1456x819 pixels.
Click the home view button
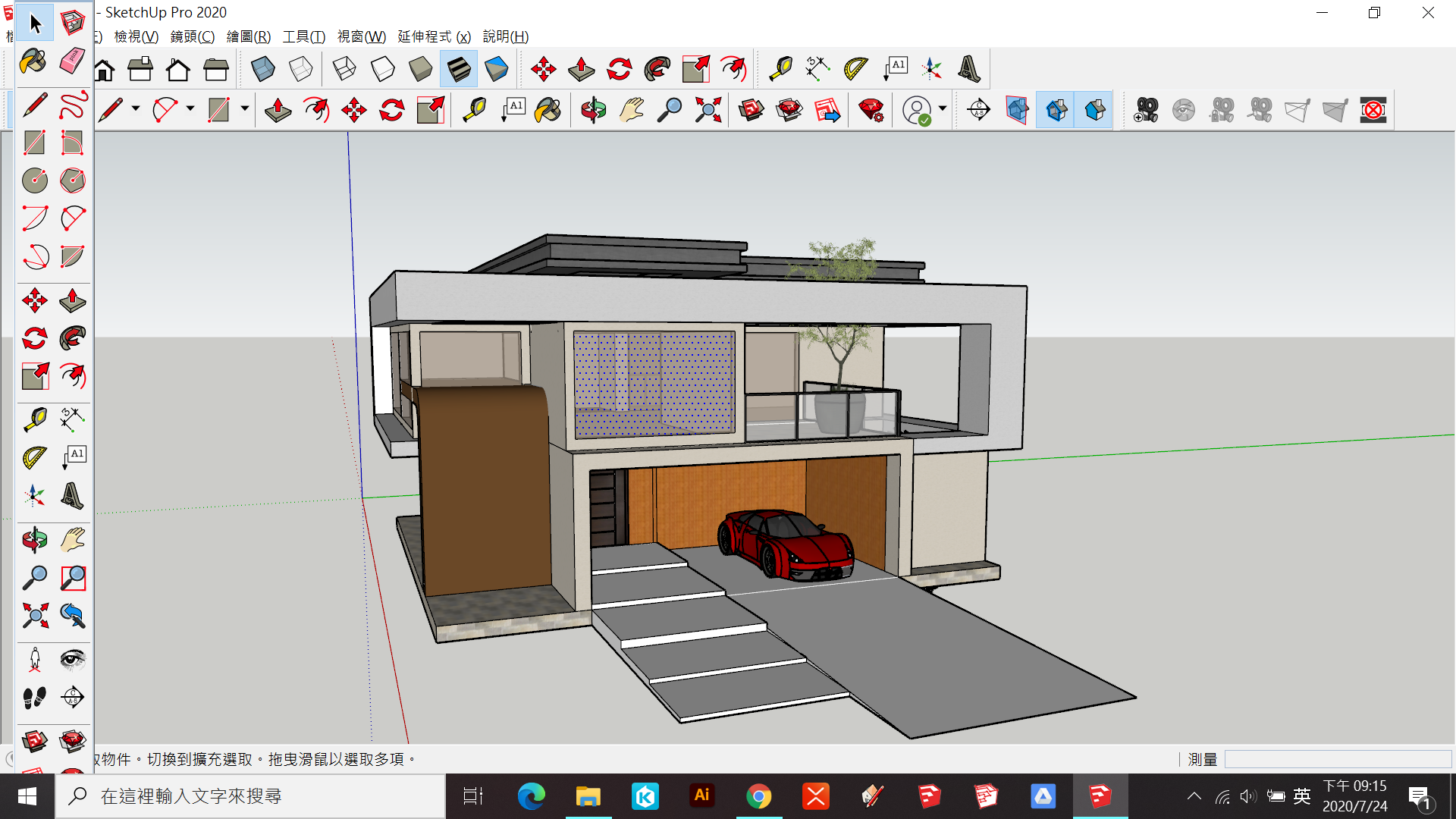104,68
